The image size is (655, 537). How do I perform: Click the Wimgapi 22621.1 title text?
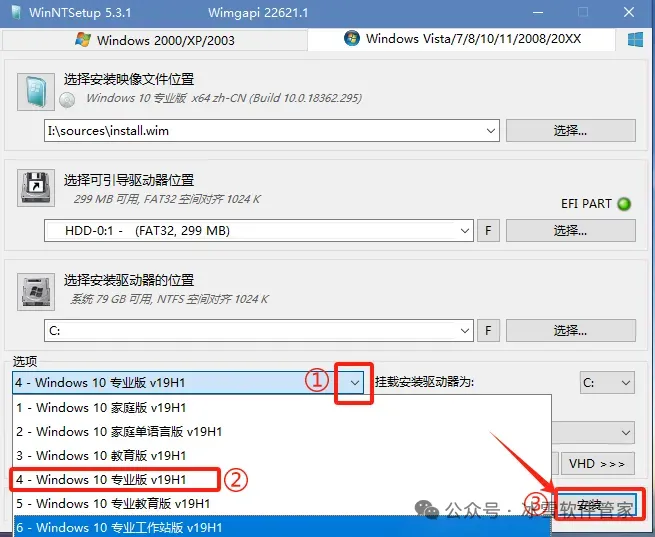coord(258,13)
